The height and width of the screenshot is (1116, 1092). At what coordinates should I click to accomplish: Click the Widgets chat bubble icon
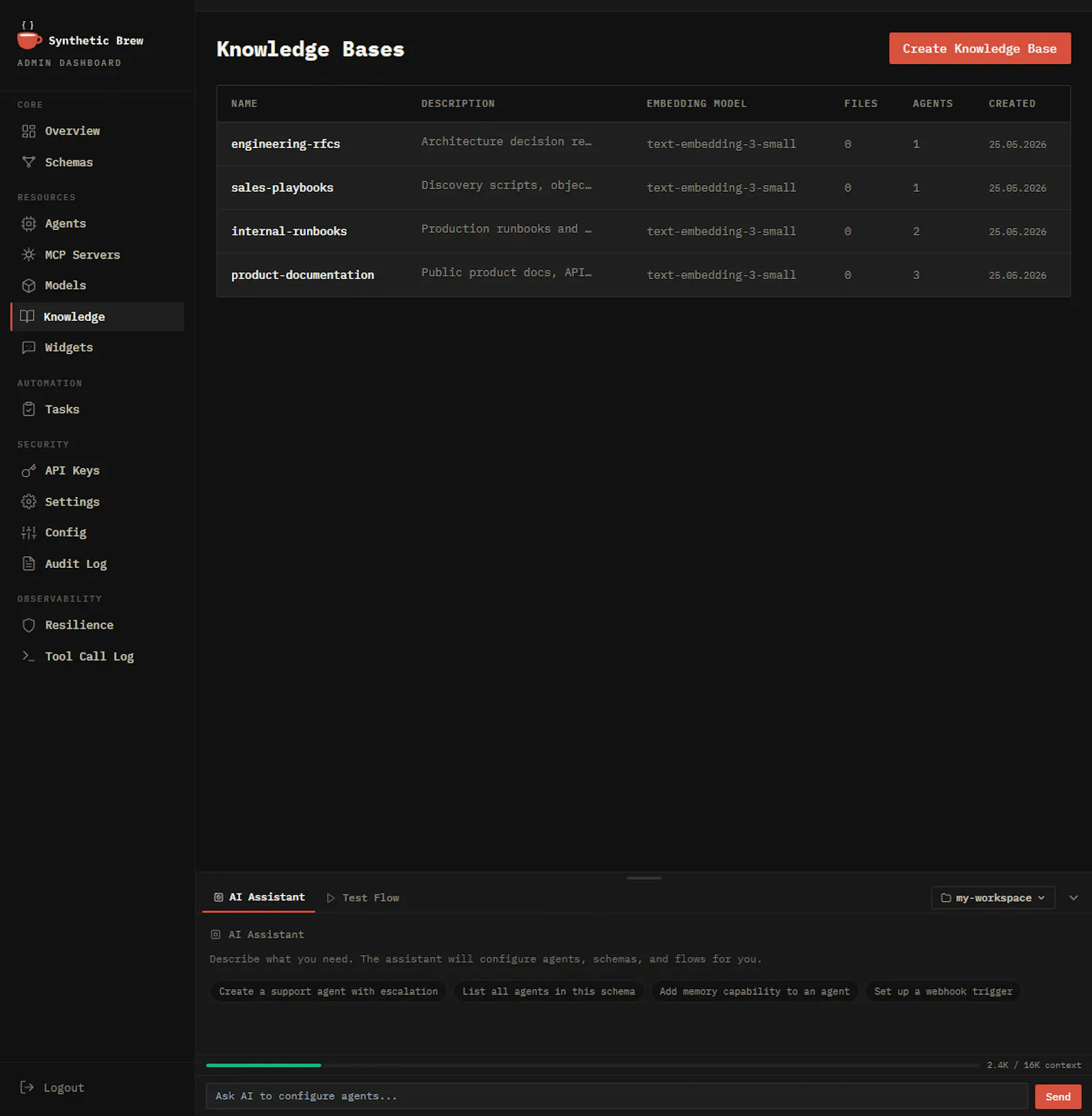coord(29,347)
